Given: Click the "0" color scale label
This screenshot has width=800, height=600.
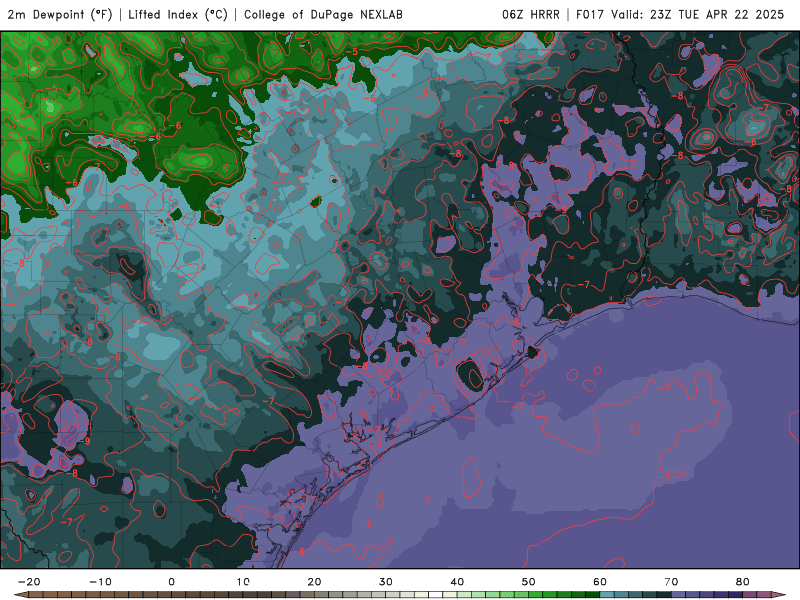Looking at the screenshot, I should (171, 582).
